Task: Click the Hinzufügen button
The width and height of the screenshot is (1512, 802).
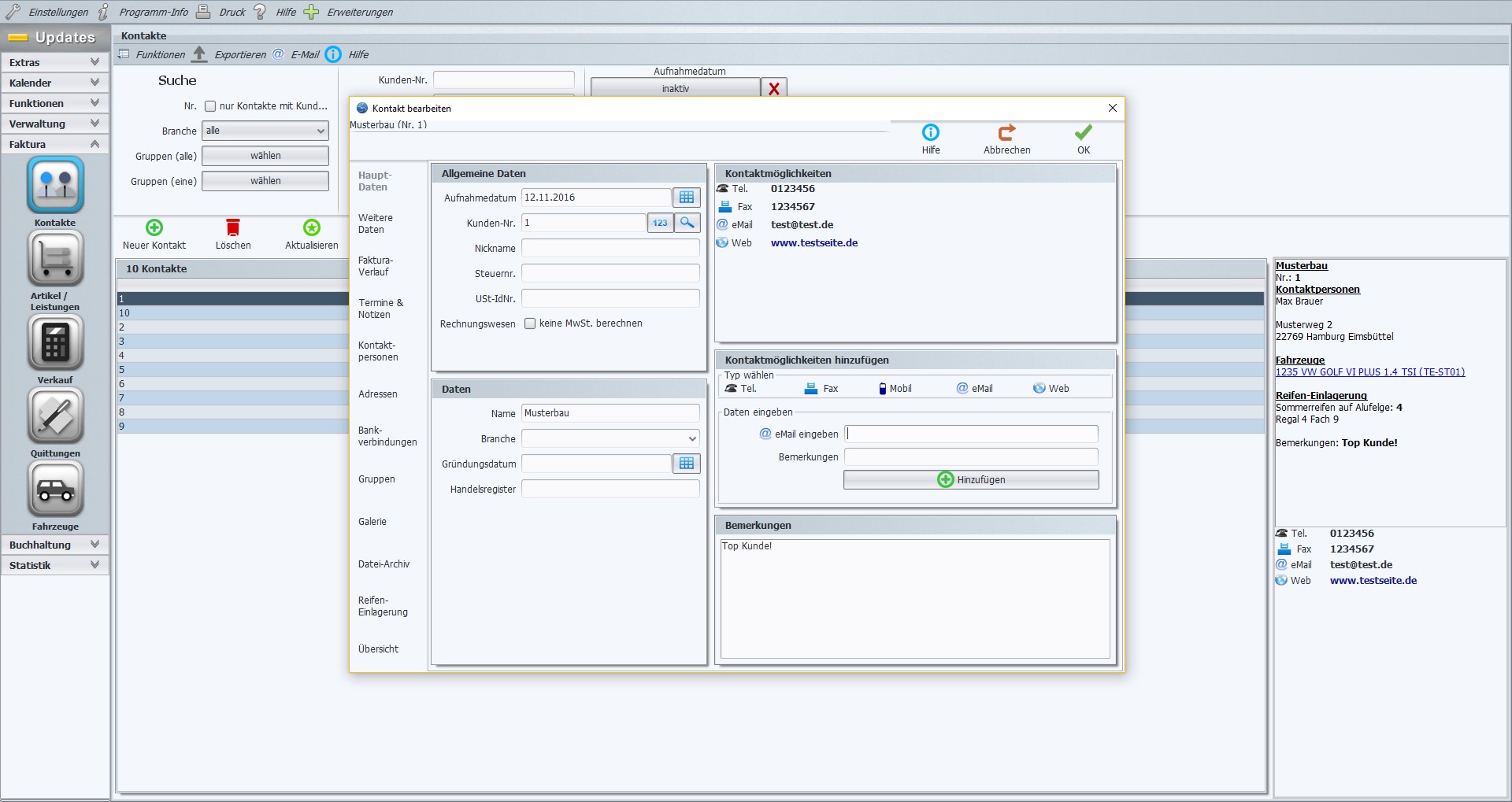Action: (x=970, y=480)
